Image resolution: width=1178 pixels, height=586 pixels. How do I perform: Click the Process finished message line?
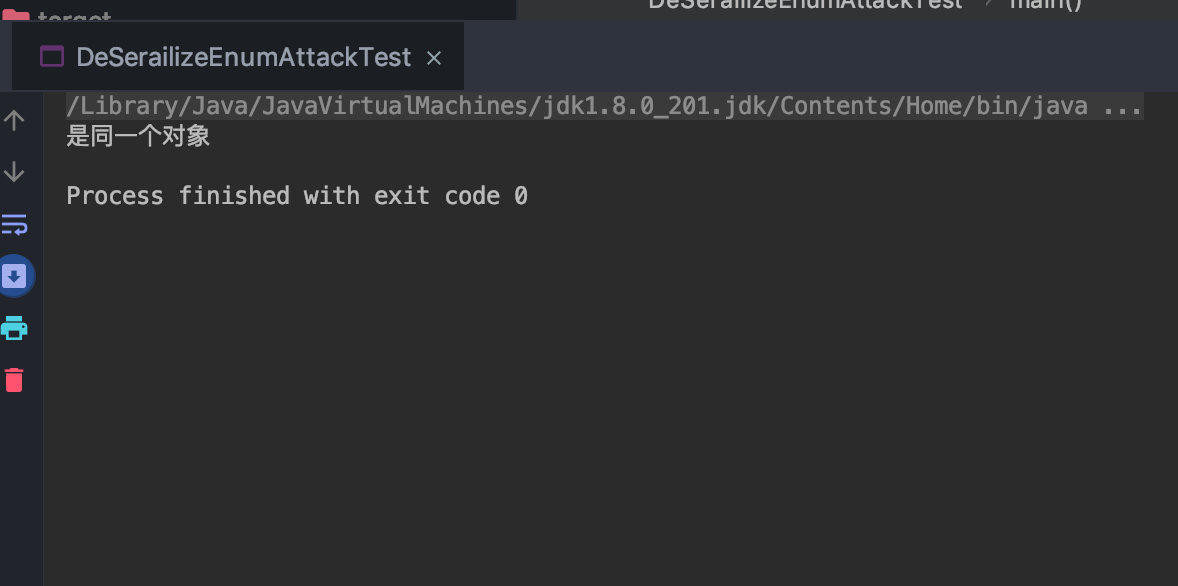coord(297,196)
